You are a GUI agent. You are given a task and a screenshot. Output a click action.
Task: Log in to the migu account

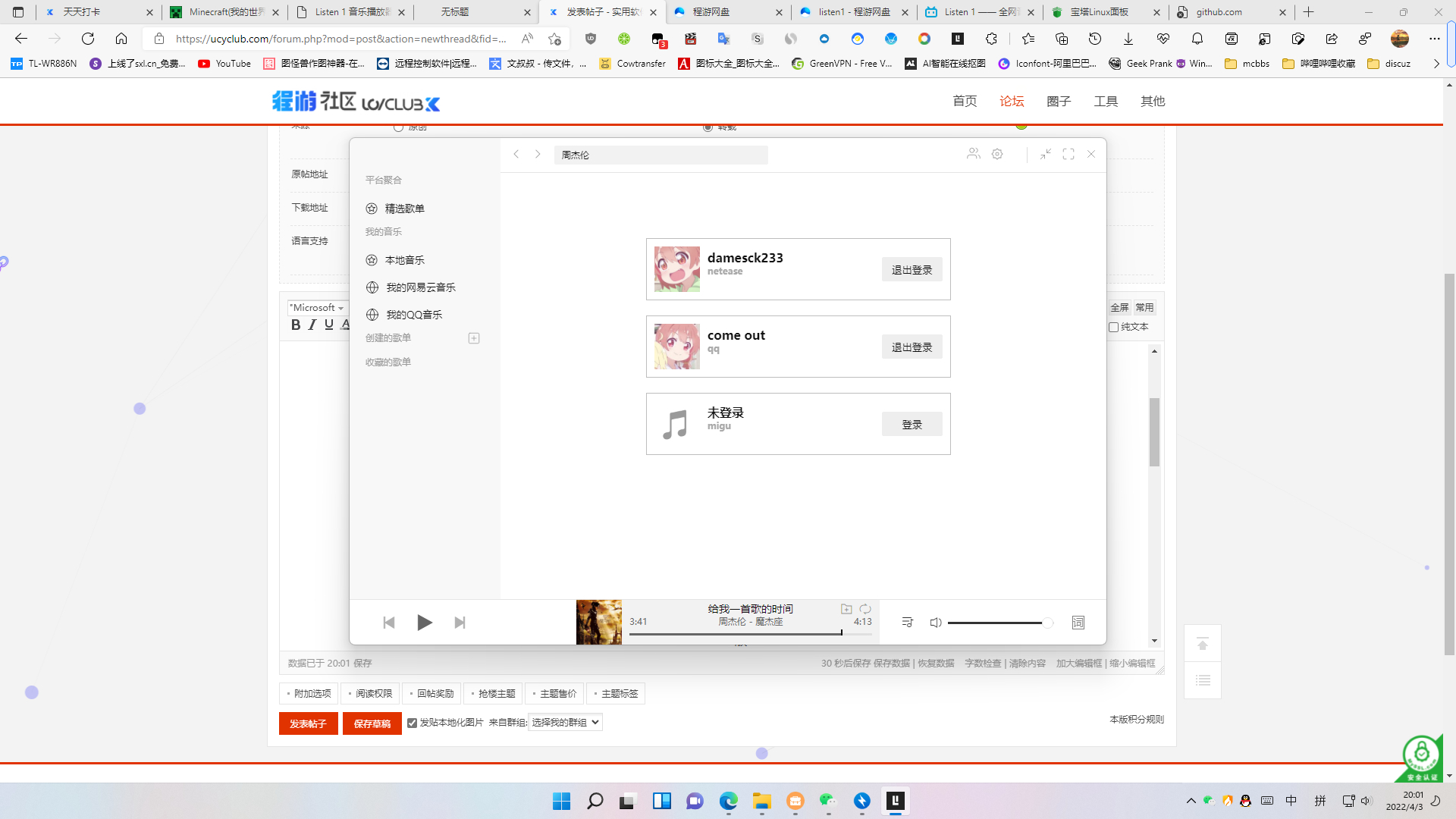pyautogui.click(x=912, y=425)
